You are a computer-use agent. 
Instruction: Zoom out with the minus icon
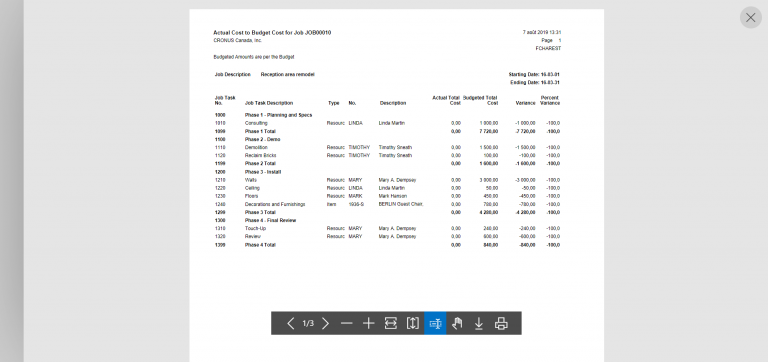pos(347,323)
